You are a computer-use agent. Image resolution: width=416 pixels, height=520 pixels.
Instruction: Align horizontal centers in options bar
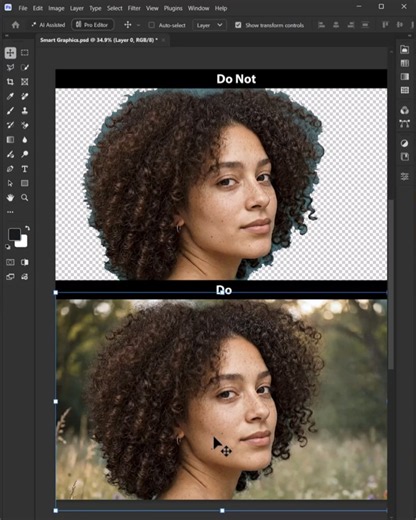click(336, 25)
